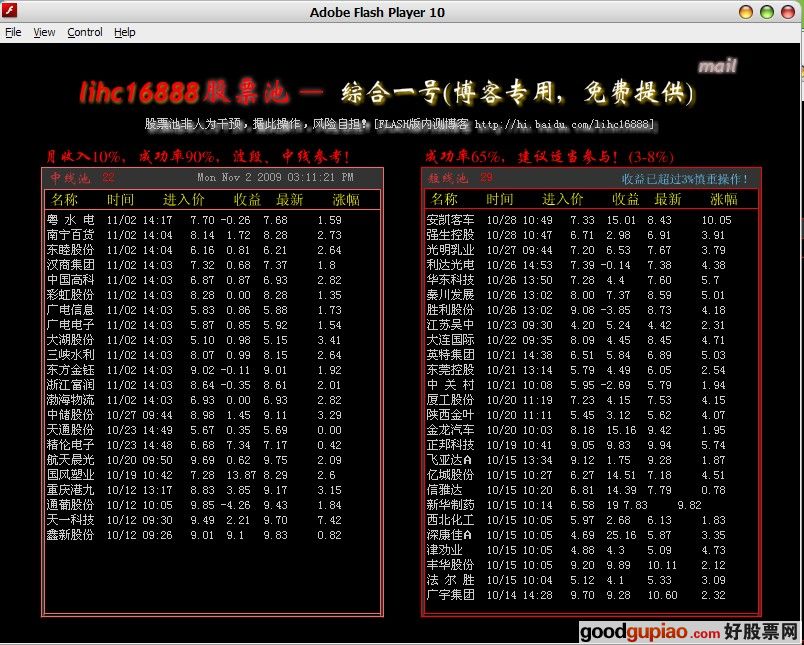
Task: Select the 金龙汽车 stock row
Action: (576, 430)
